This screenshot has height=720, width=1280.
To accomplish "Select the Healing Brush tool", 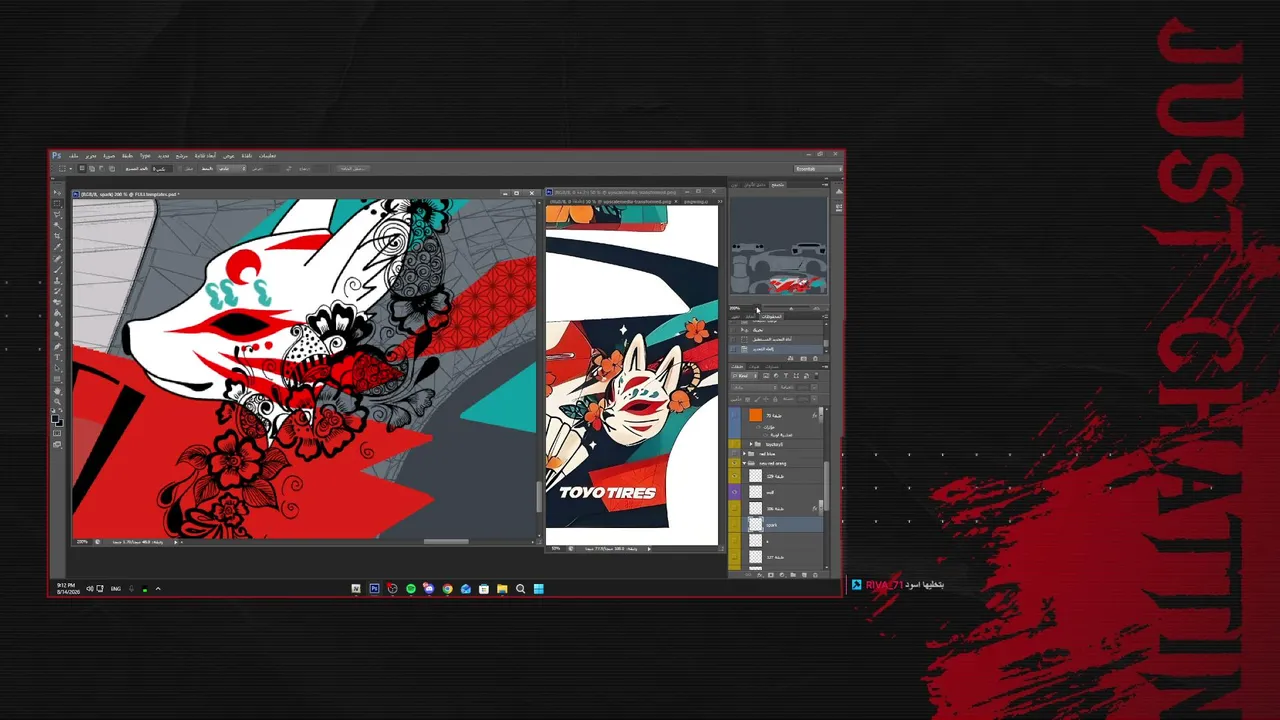I will point(57,259).
